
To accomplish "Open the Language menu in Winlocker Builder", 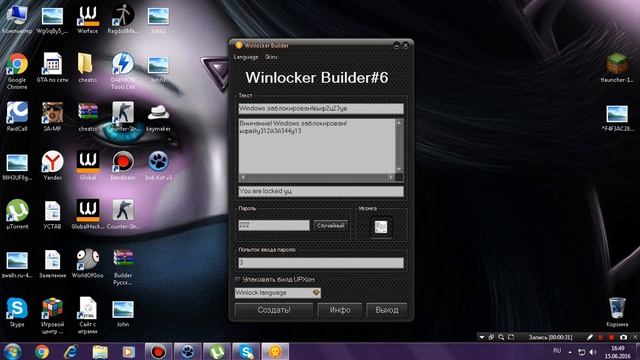I will point(246,57).
